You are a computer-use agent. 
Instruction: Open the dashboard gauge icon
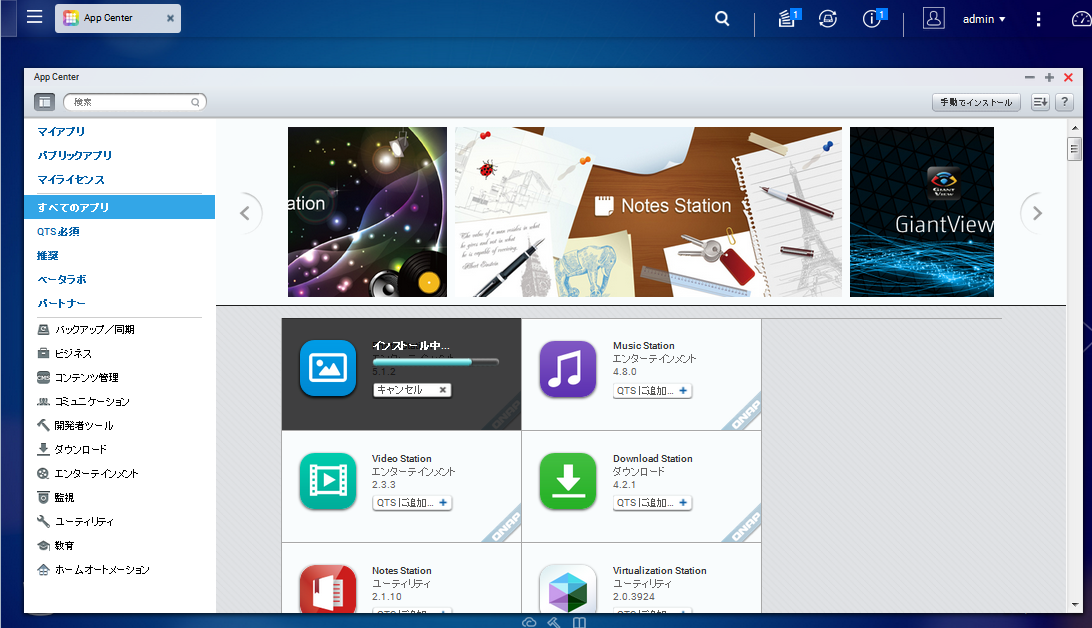pos(1082,19)
